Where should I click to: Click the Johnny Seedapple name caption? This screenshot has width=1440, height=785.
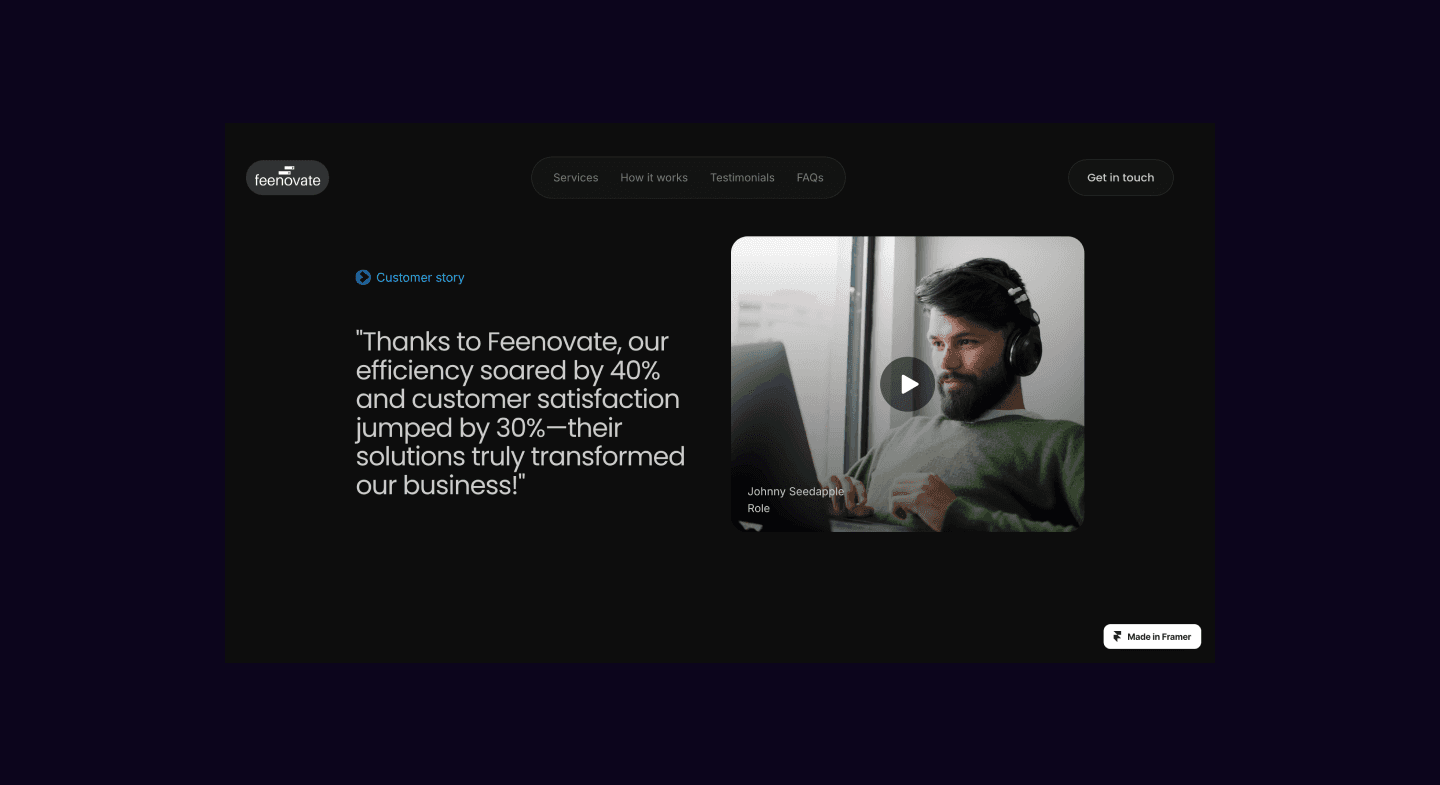(x=796, y=491)
